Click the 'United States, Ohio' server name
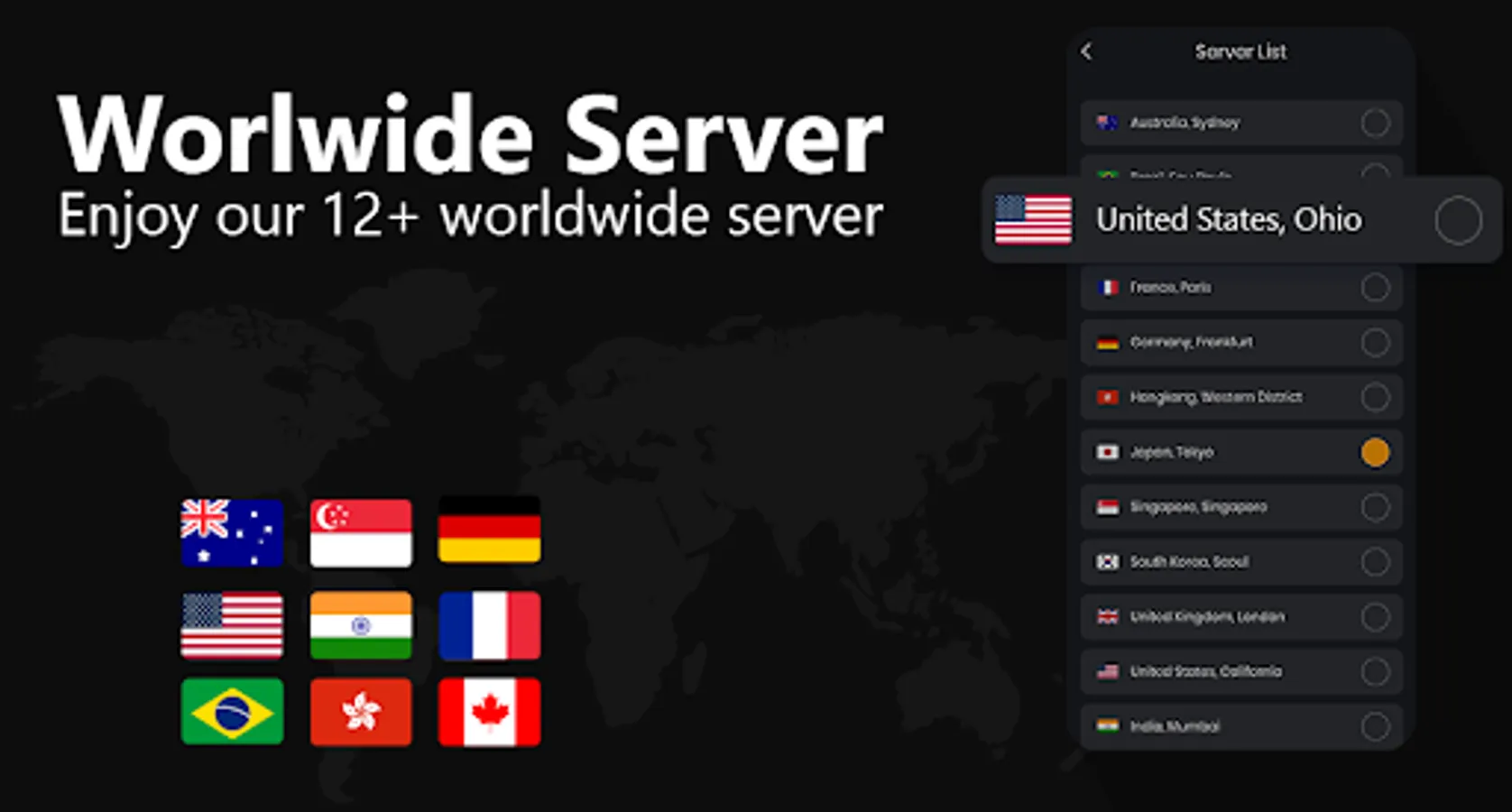Image resolution: width=1512 pixels, height=812 pixels. point(1229,220)
